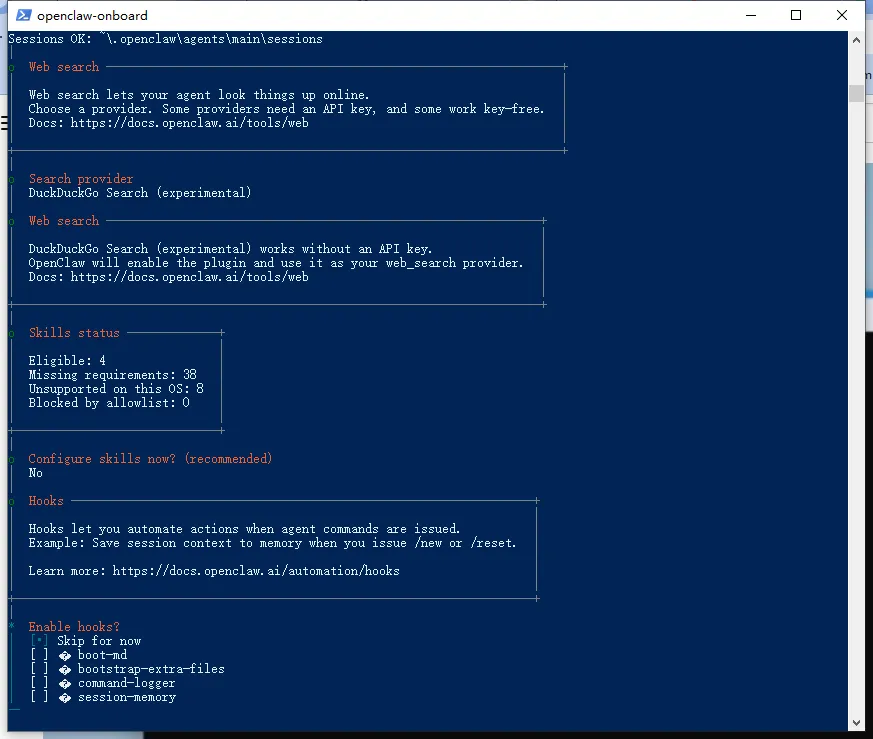
Task: Click the openclaw-onboard window title
Action: click(x=92, y=16)
